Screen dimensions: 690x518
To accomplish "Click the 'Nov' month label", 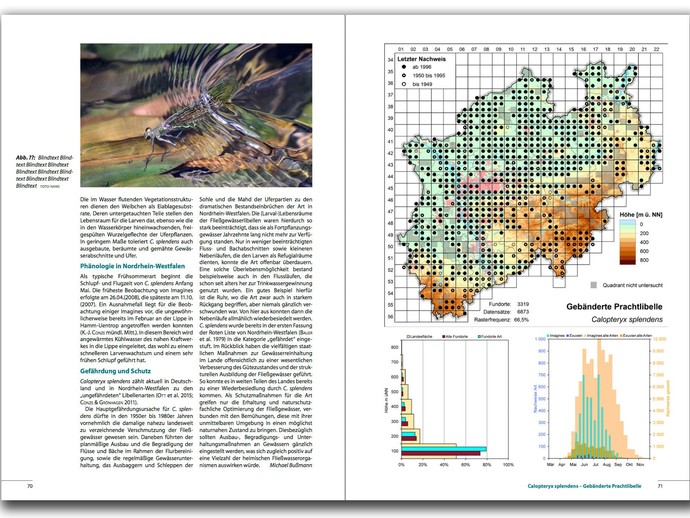I will [x=640, y=464].
